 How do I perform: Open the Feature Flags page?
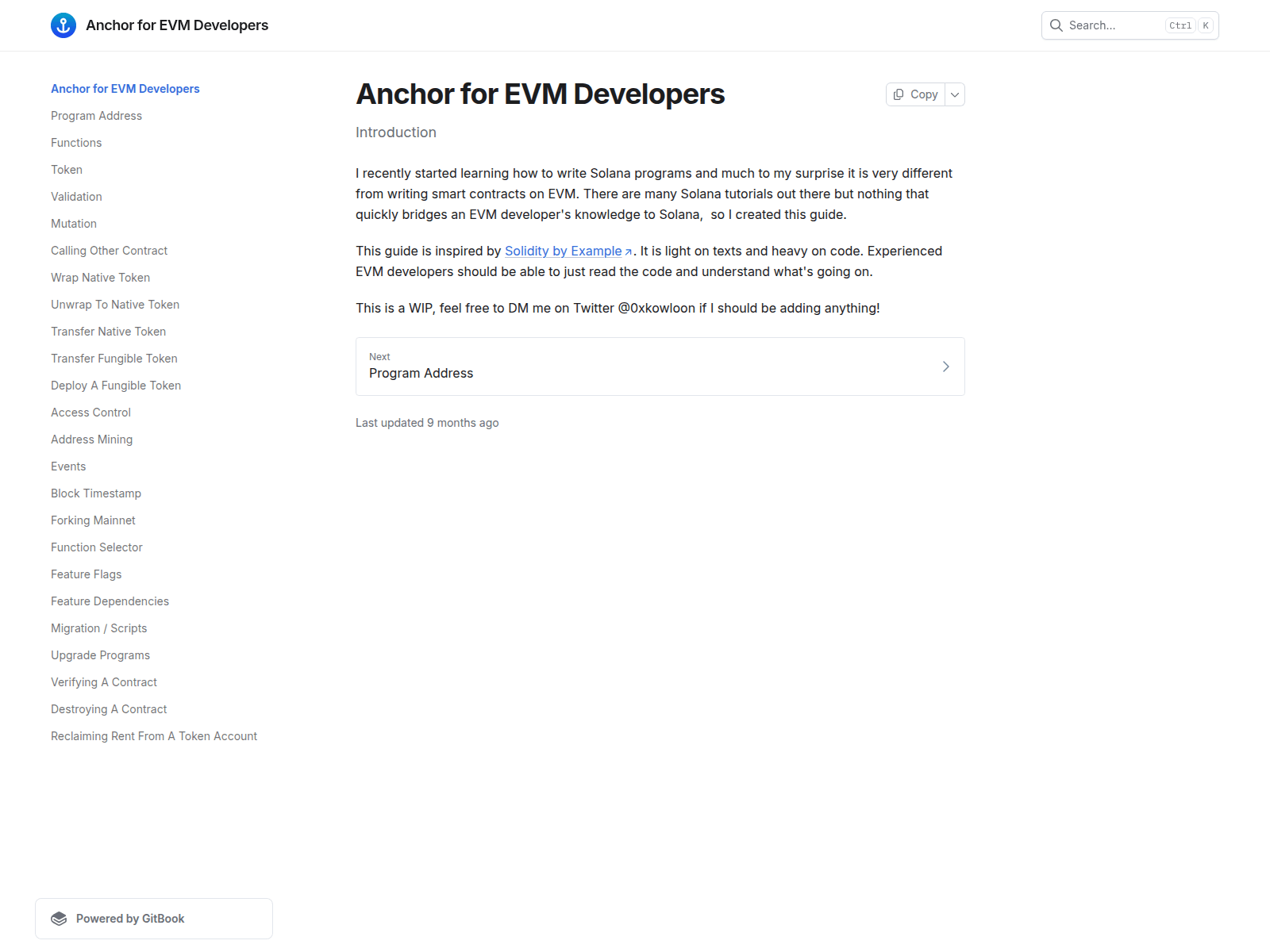(x=87, y=574)
